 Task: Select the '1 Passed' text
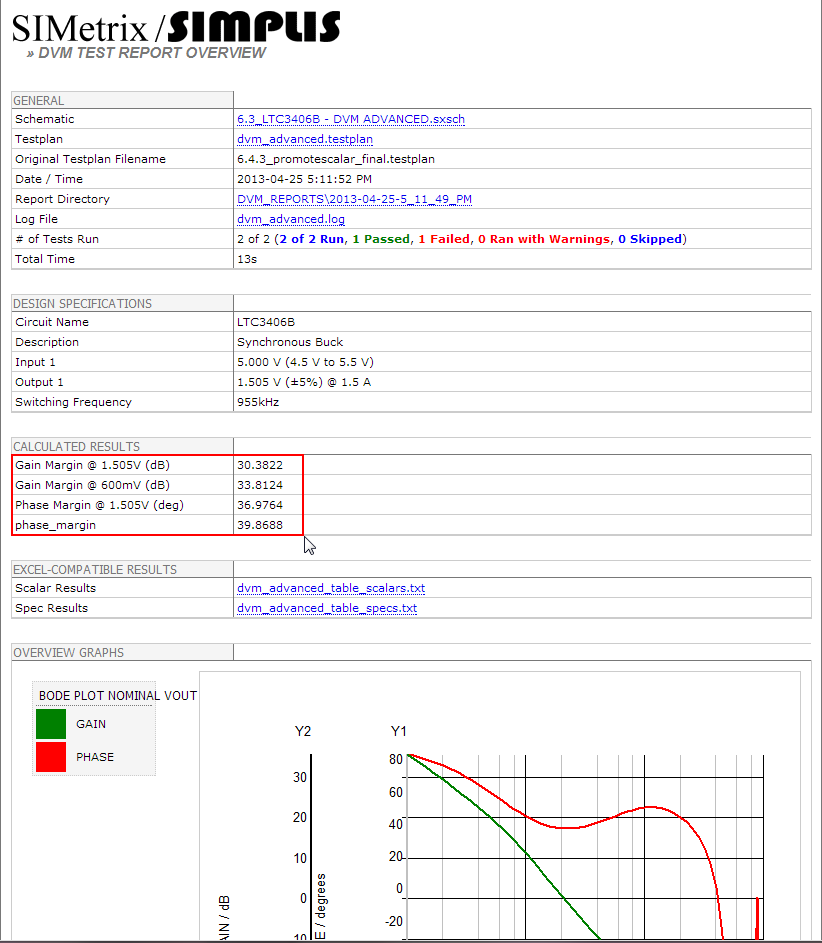click(381, 239)
